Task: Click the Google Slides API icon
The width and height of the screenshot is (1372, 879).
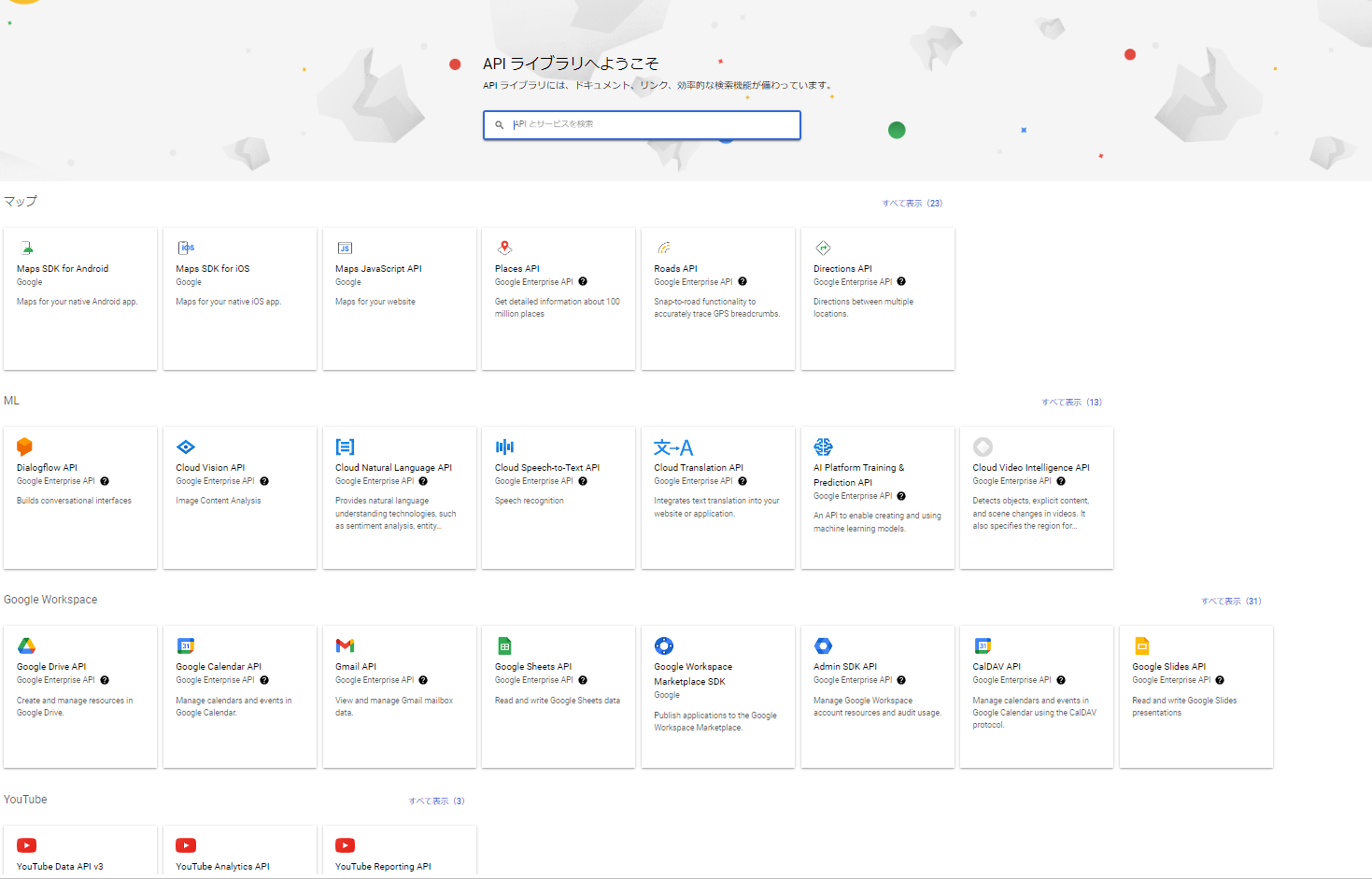Action: coord(1141,645)
